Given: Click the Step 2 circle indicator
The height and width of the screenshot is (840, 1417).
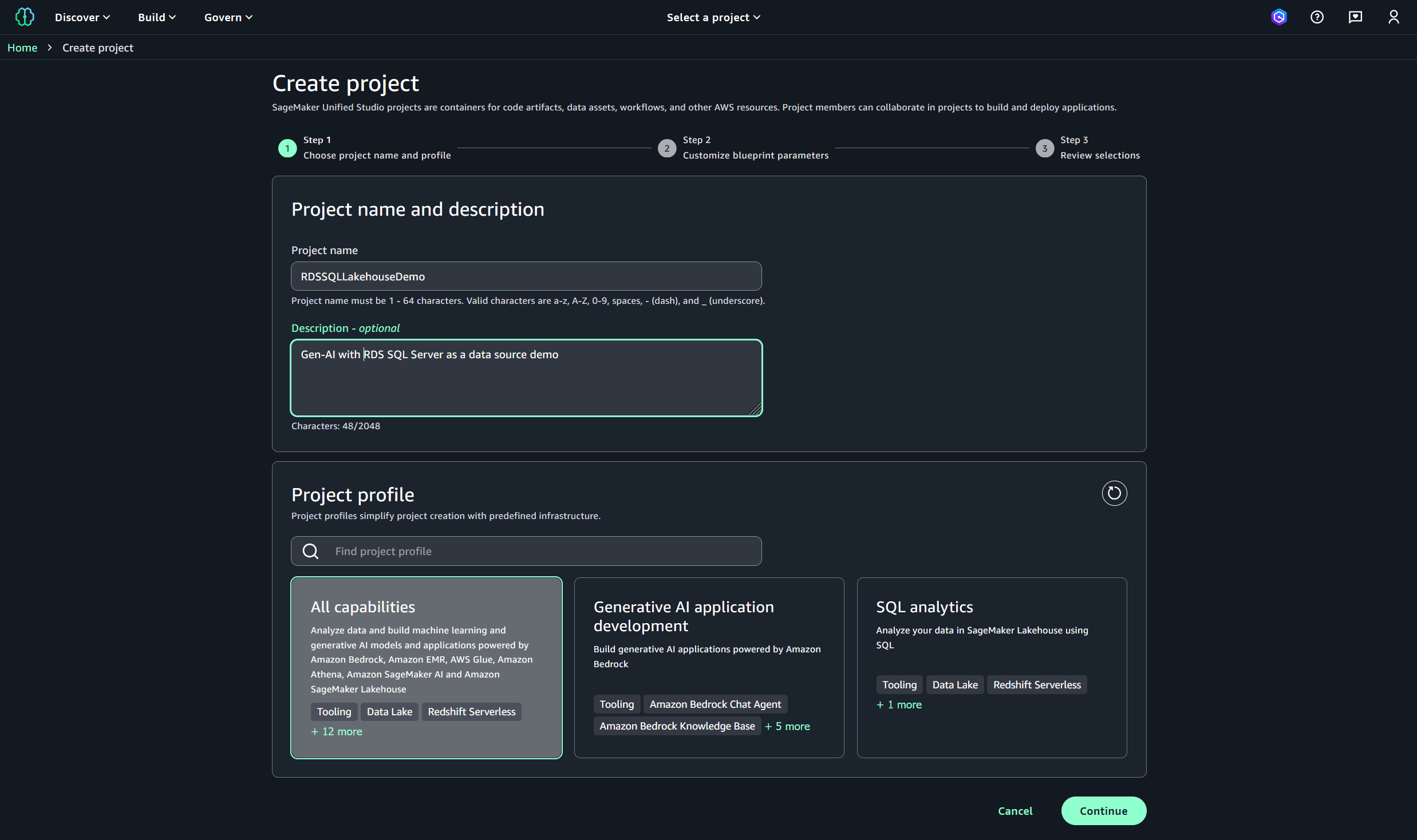Looking at the screenshot, I should (x=667, y=148).
